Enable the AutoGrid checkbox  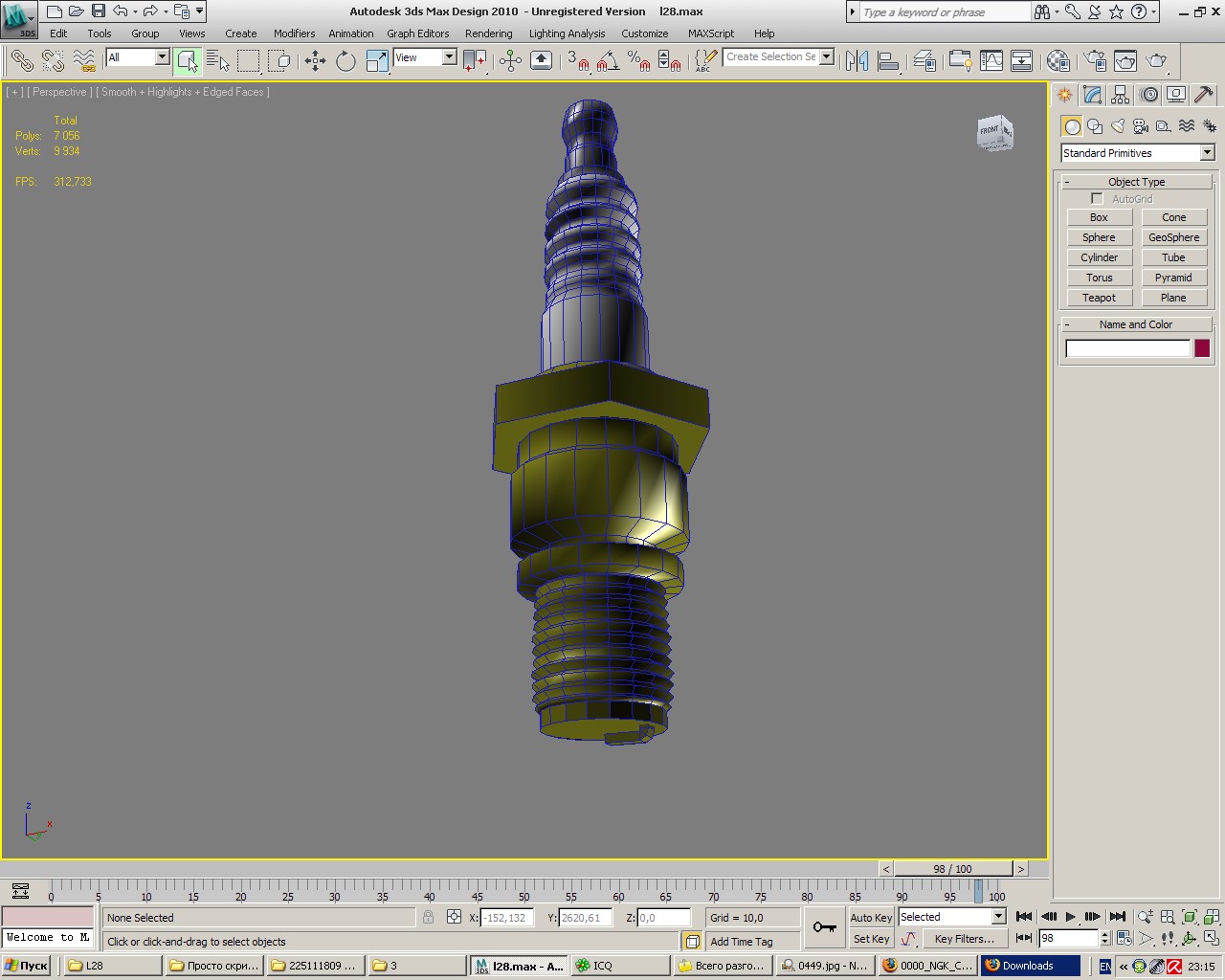click(1097, 199)
